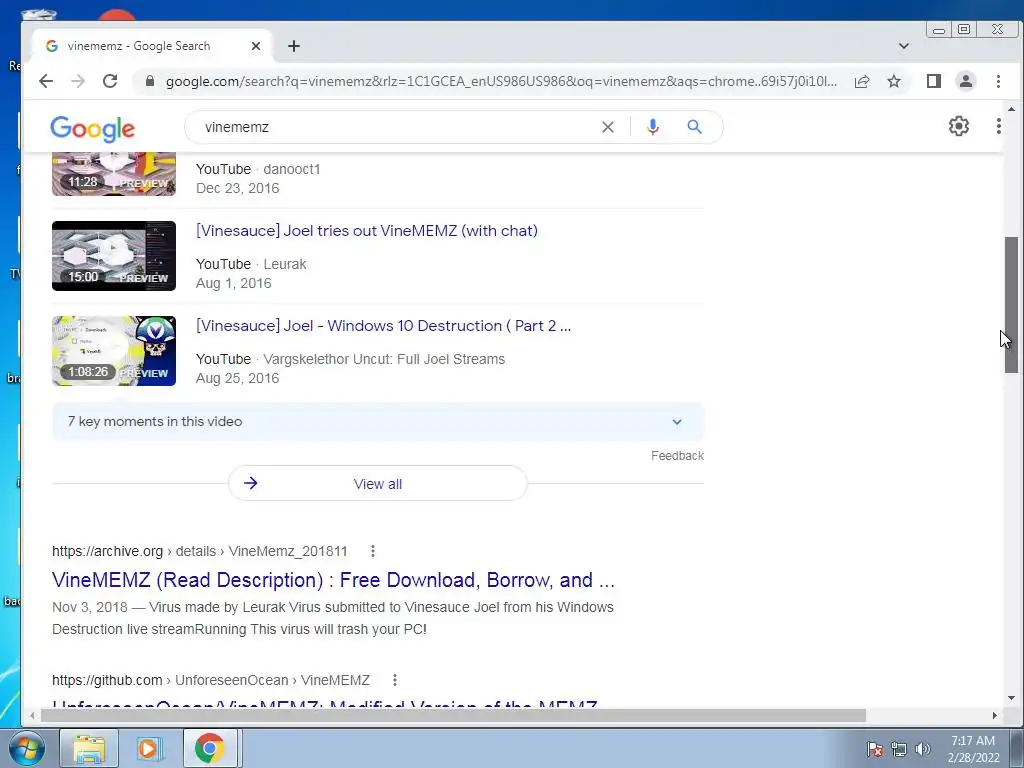The image size is (1024, 768).
Task: Share this page using the share icon
Action: [862, 81]
